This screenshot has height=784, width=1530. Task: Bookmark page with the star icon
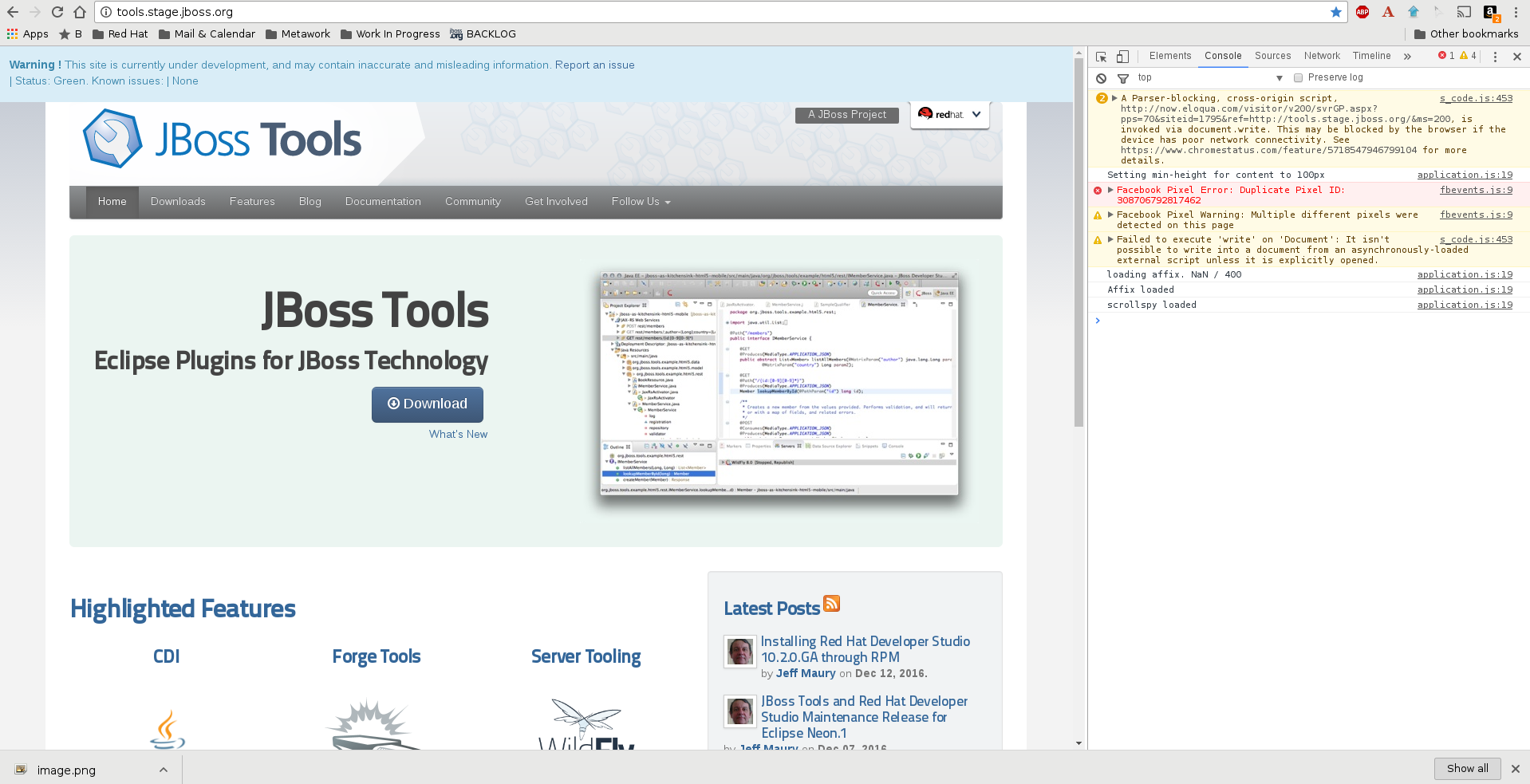(1336, 12)
